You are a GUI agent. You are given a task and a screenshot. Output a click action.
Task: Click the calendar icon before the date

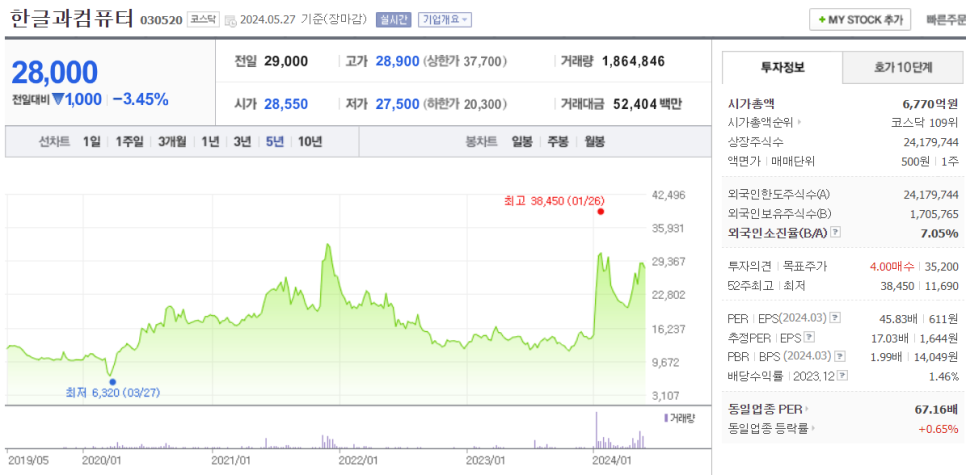(x=230, y=21)
